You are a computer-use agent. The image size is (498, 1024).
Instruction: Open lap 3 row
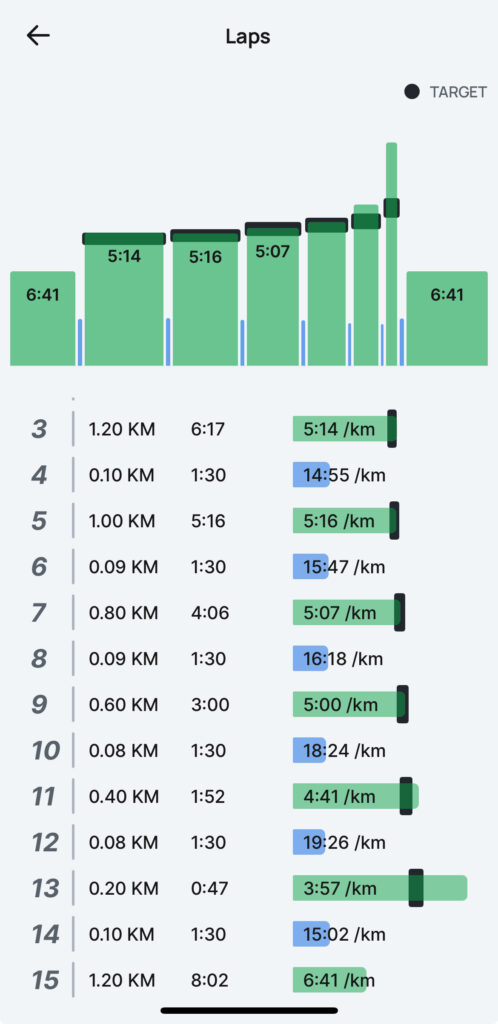pyautogui.click(x=249, y=429)
